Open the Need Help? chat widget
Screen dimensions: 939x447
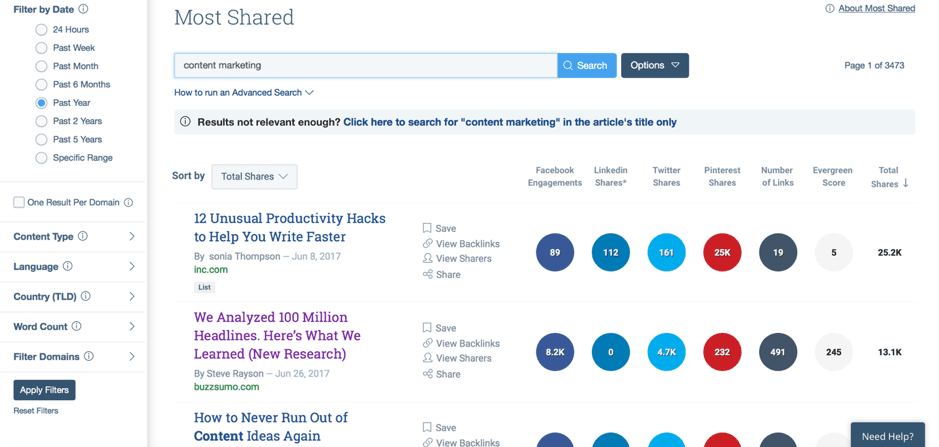(887, 435)
